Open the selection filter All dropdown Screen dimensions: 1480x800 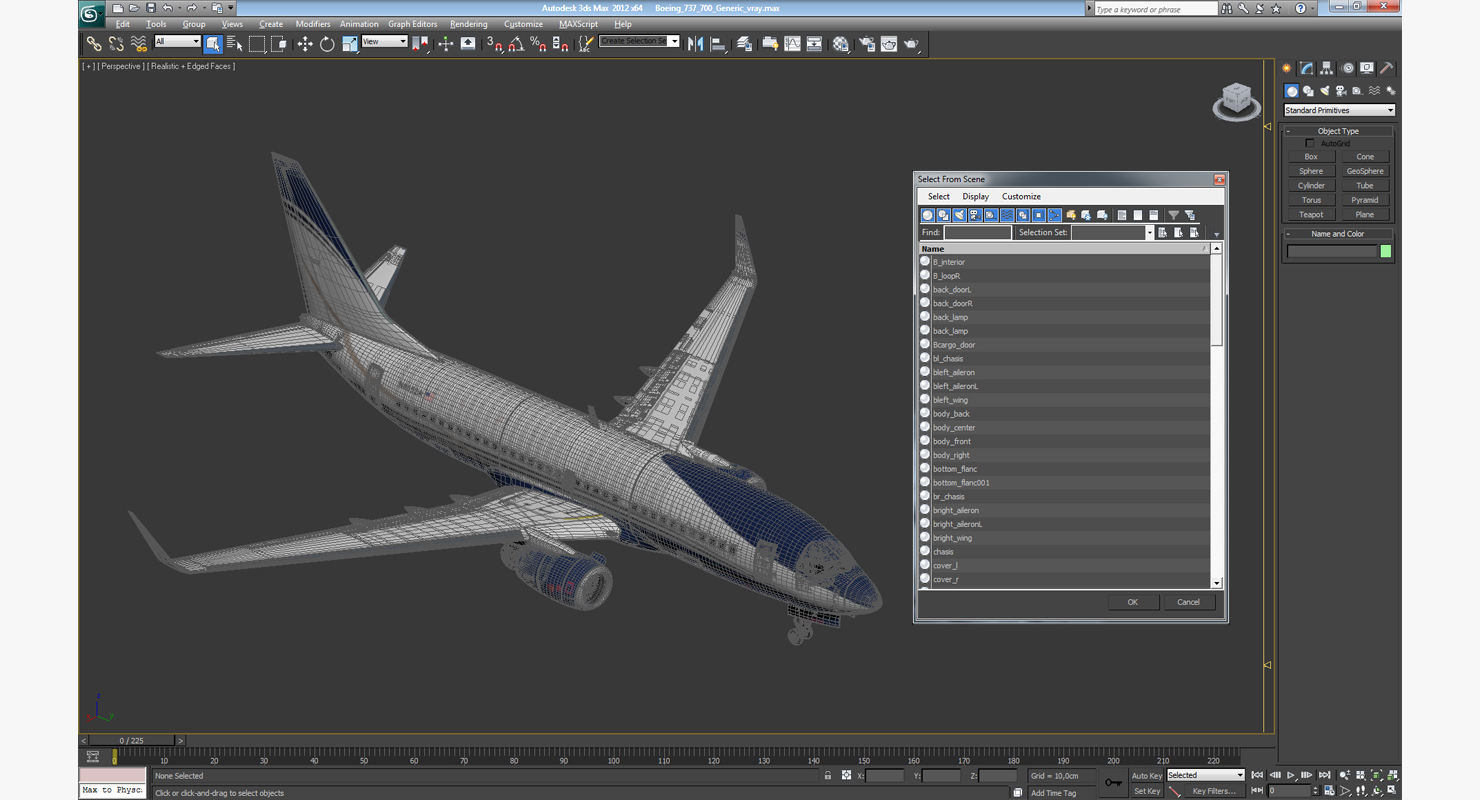click(x=177, y=41)
